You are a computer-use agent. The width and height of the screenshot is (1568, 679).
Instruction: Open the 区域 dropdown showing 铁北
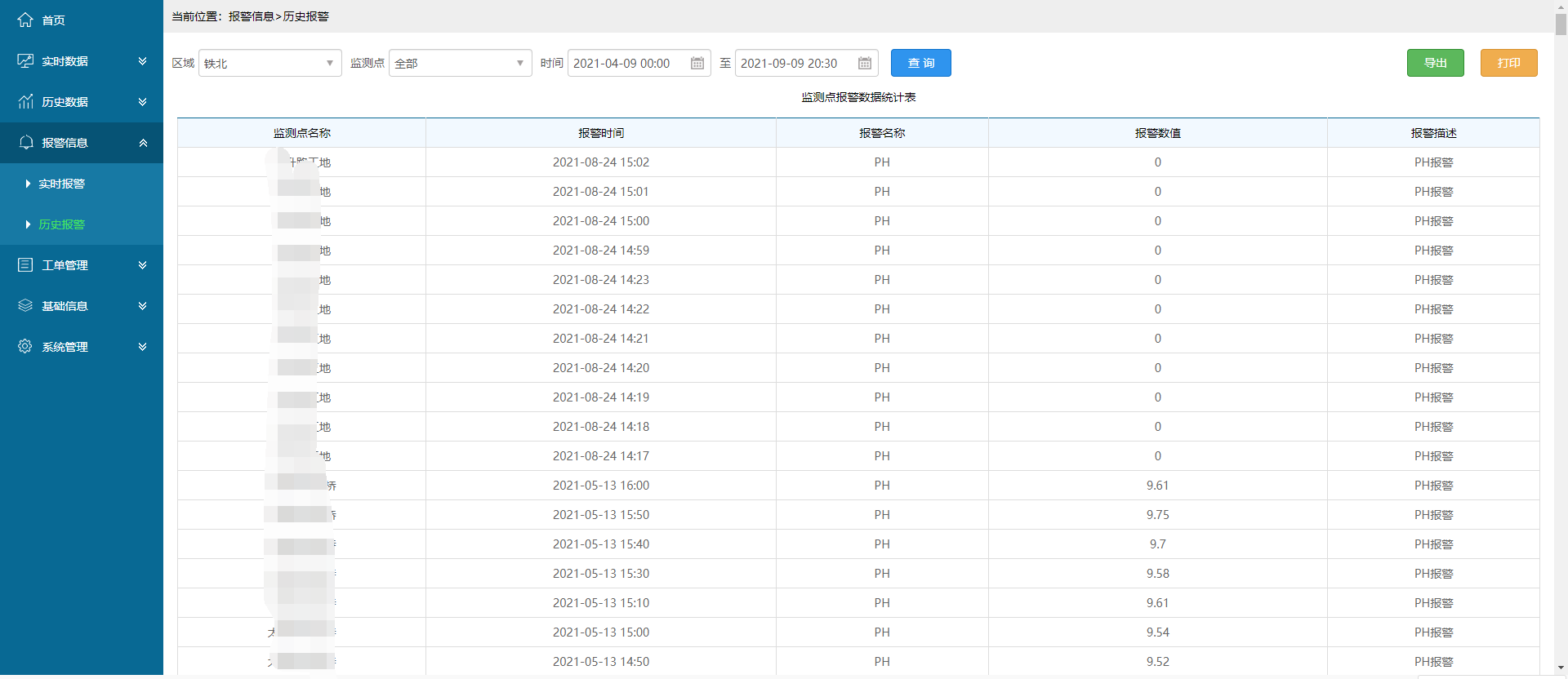269,64
